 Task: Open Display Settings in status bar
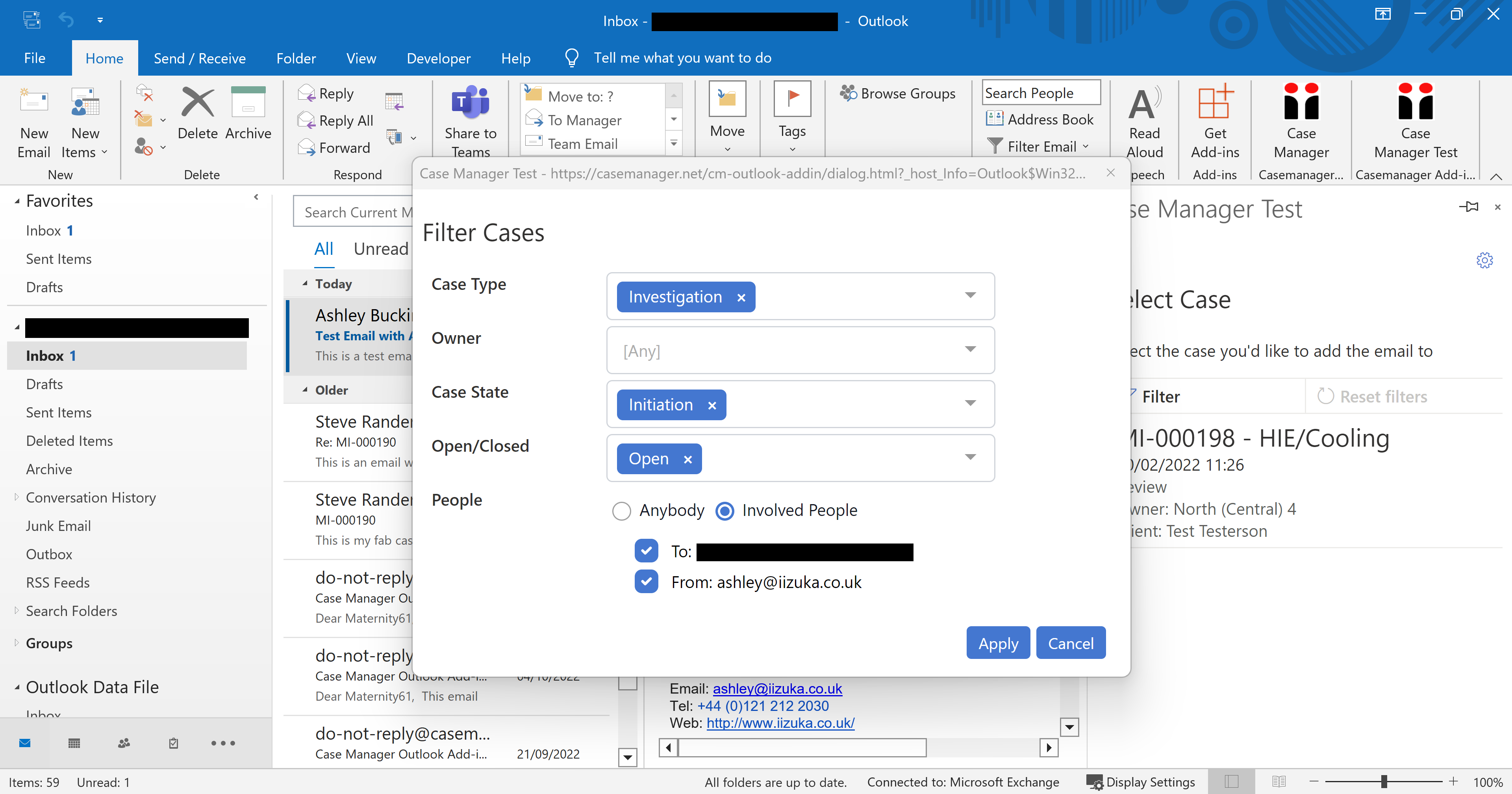1140,782
